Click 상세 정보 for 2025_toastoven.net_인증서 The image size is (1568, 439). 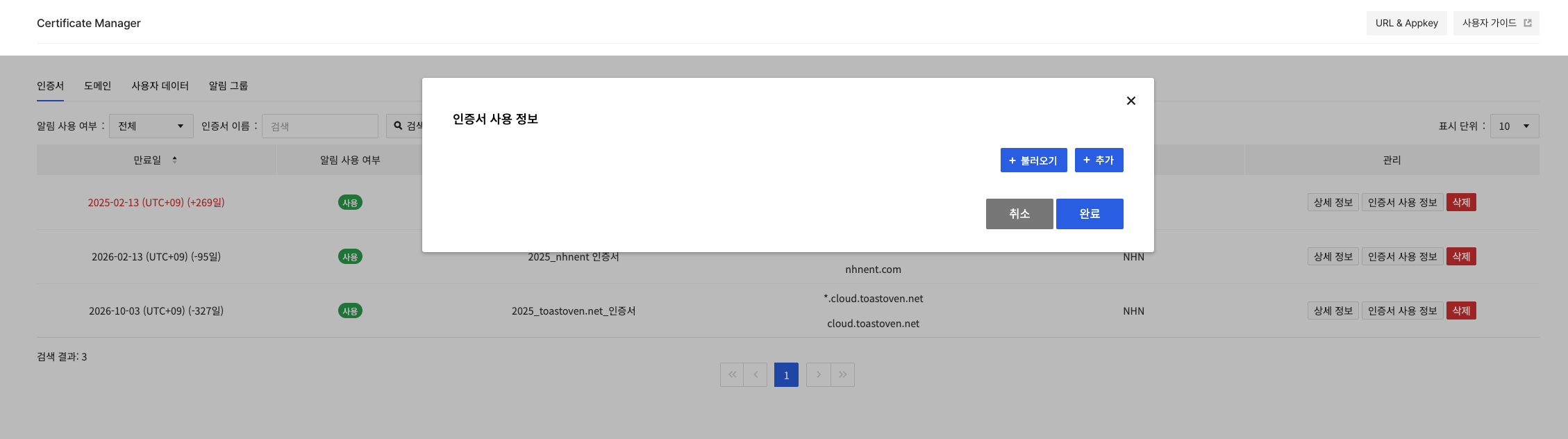[x=1333, y=310]
